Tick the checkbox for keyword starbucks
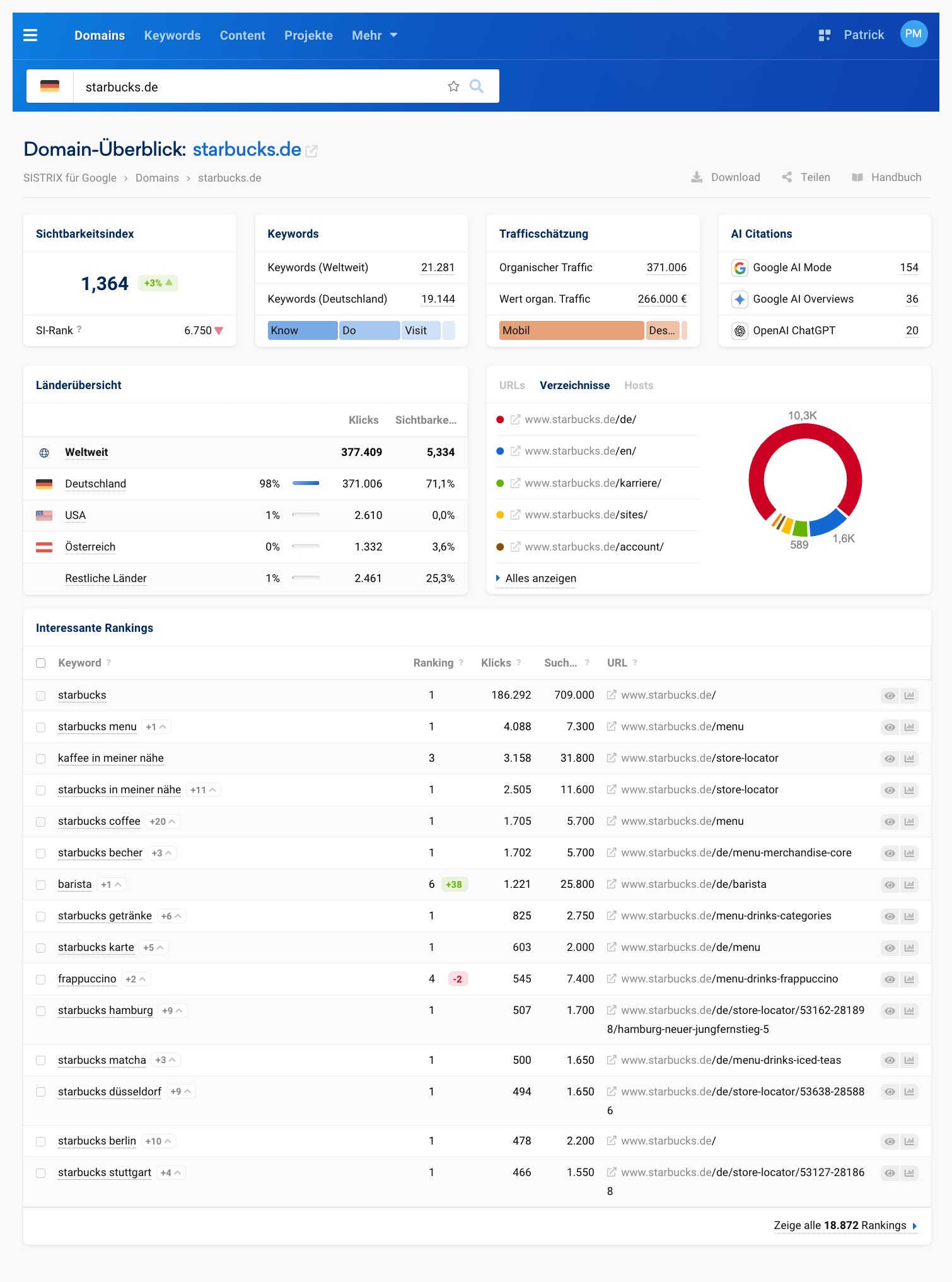The height and width of the screenshot is (1282, 952). click(x=41, y=696)
